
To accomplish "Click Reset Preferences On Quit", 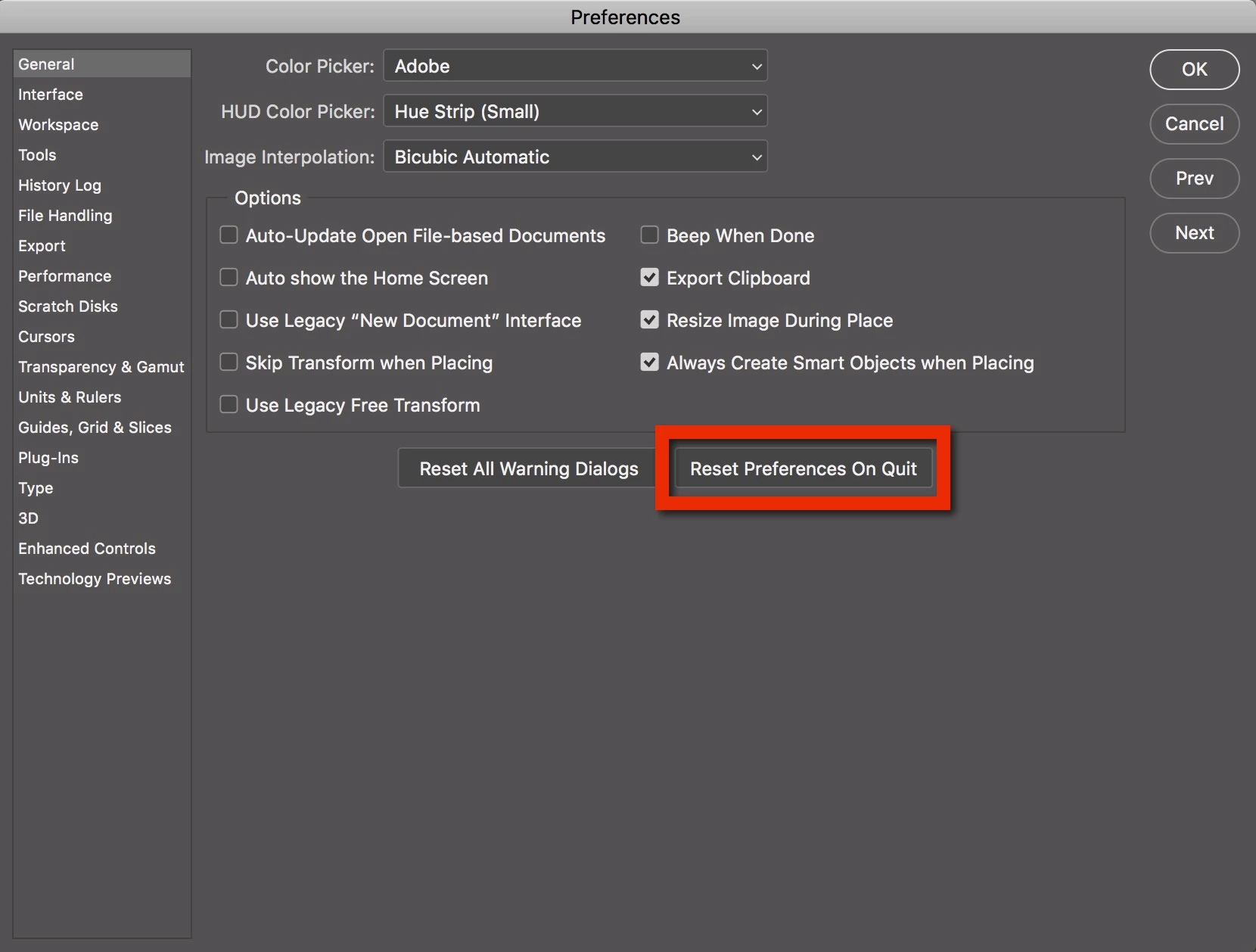I will click(x=804, y=468).
